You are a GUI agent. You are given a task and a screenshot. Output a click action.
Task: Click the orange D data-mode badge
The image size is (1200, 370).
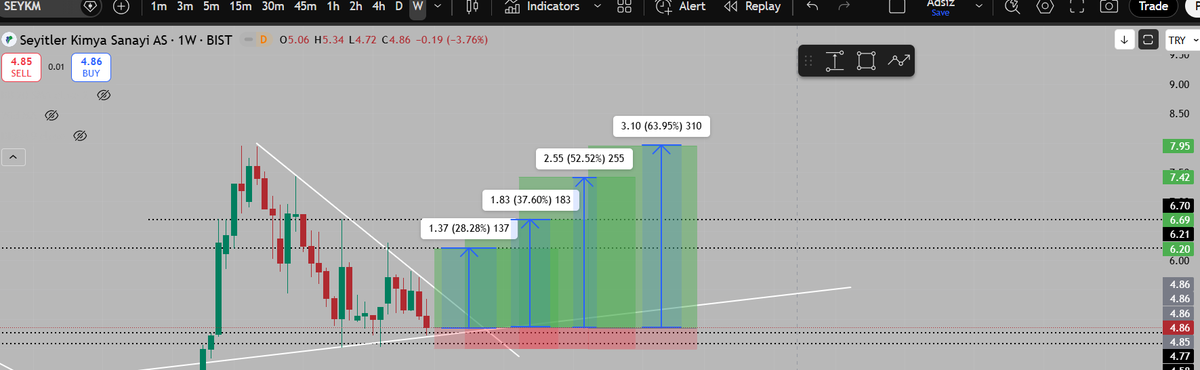[x=264, y=40]
